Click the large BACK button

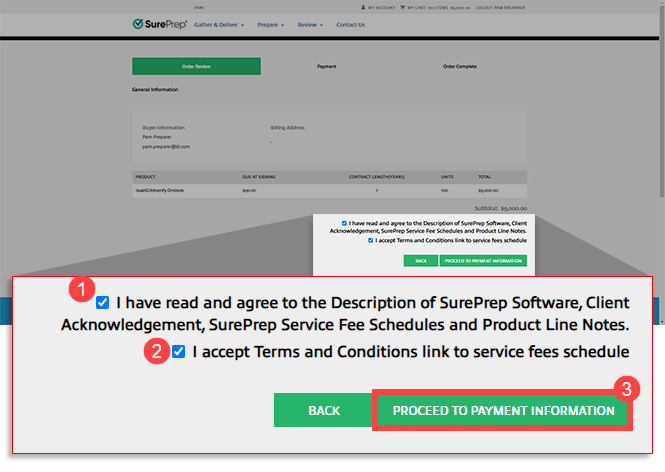pos(324,410)
